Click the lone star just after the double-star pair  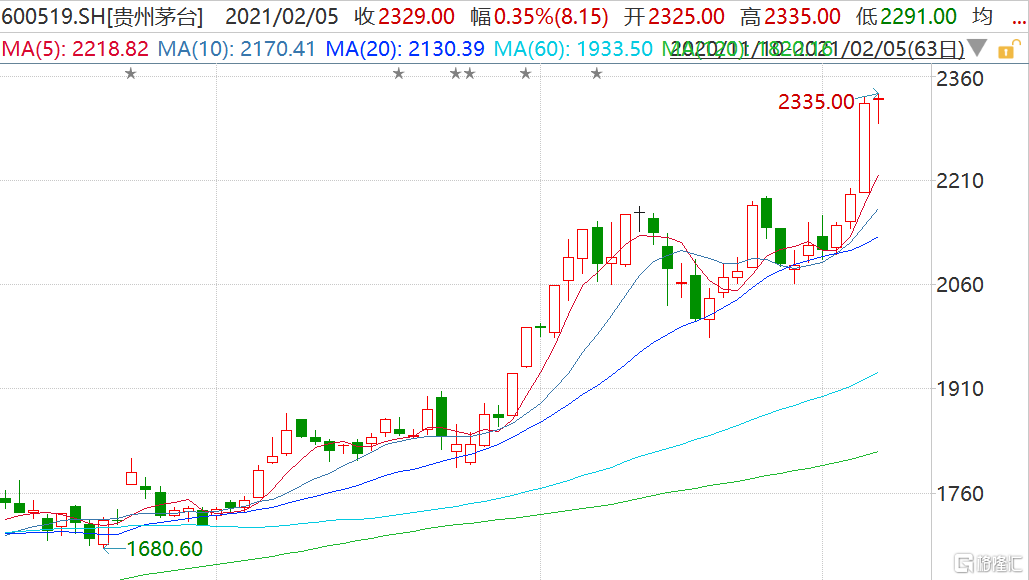click(x=526, y=74)
